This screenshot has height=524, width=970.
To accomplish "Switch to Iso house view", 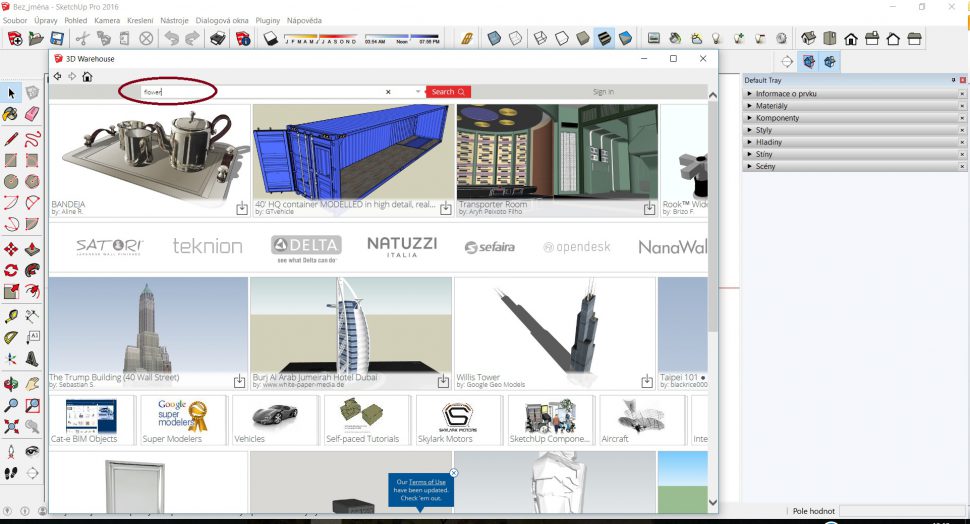I will [808, 38].
